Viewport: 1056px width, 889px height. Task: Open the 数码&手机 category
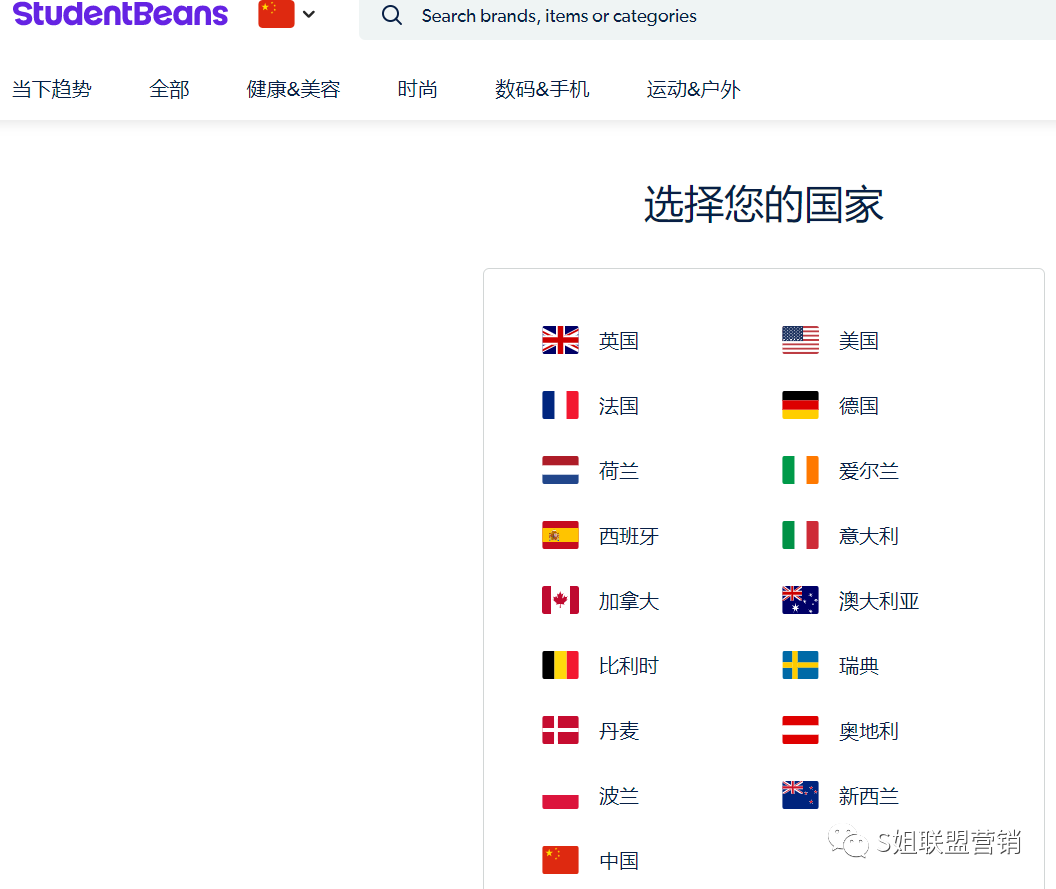click(542, 89)
